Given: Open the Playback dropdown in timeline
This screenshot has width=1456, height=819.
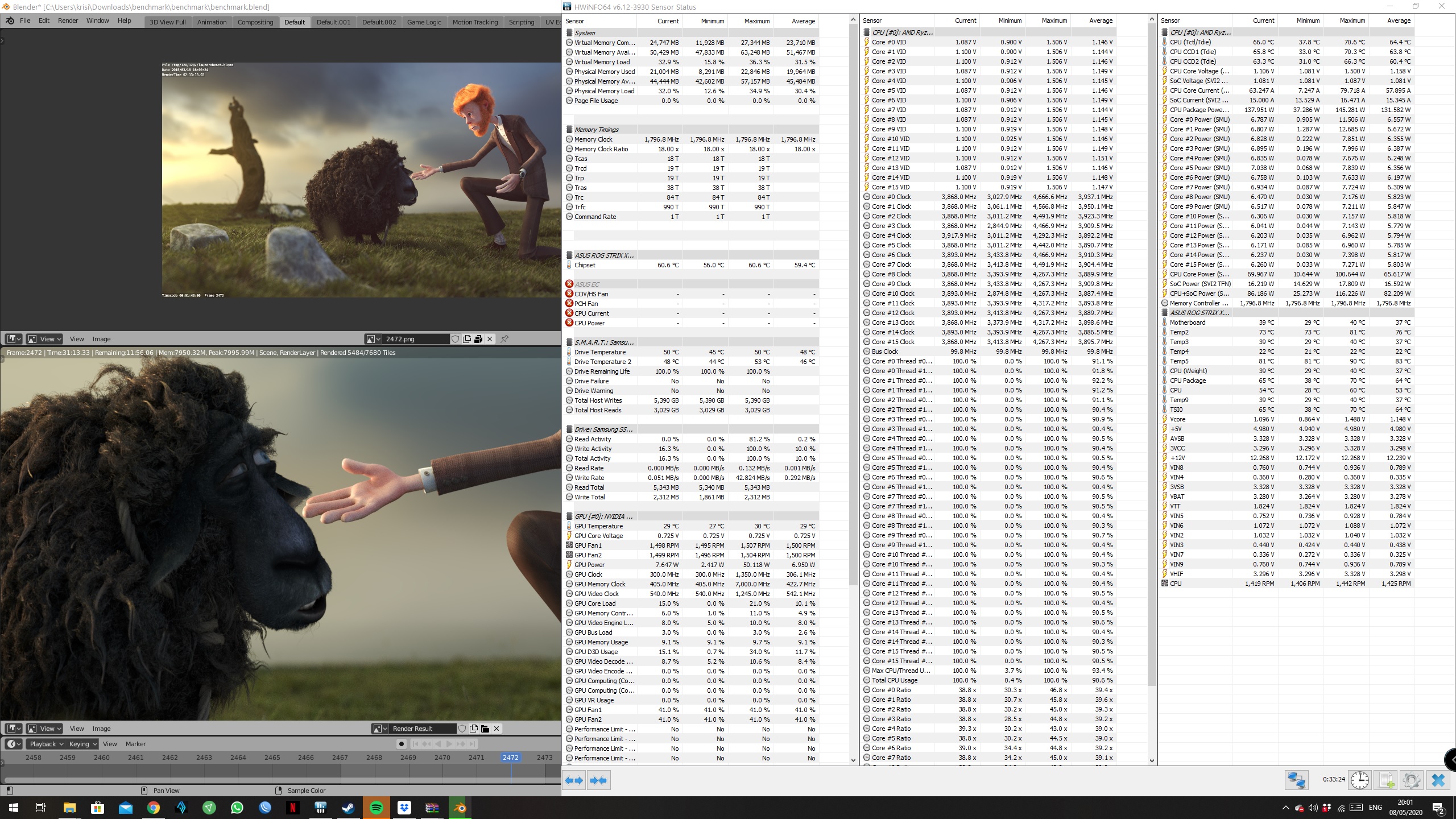Looking at the screenshot, I should coord(46,744).
